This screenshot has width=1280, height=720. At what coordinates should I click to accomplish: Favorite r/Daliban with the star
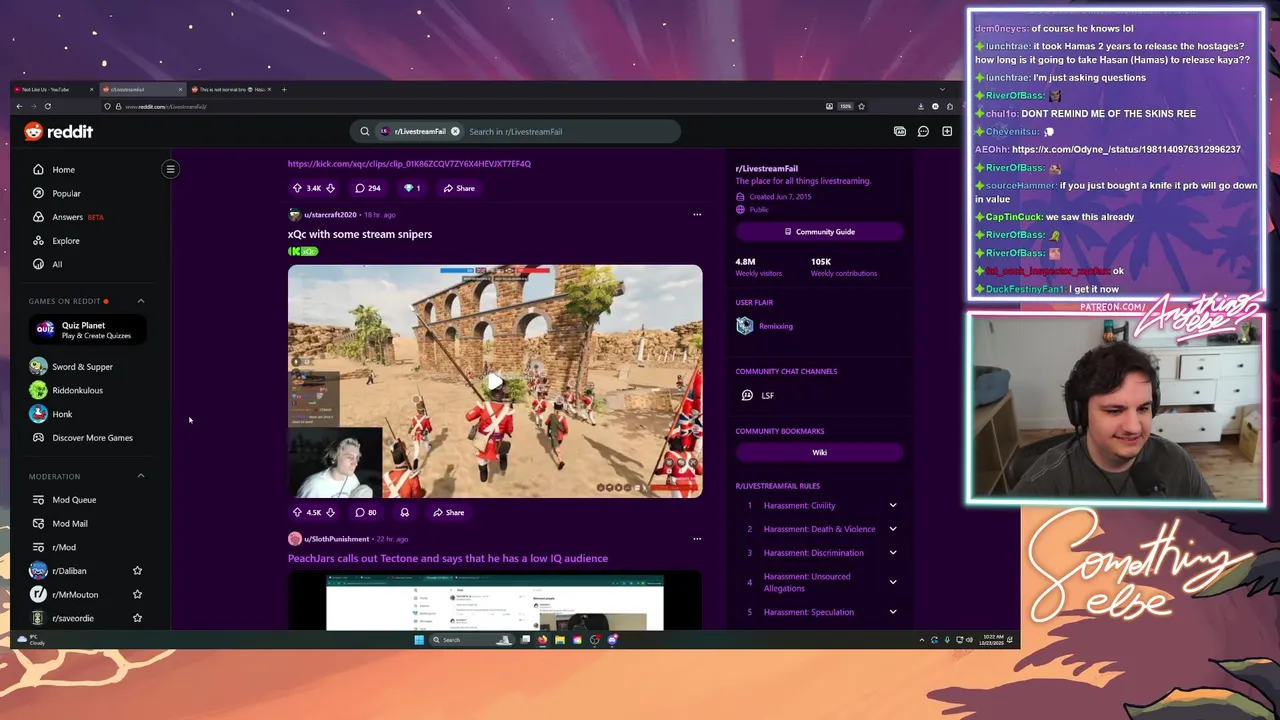(137, 571)
